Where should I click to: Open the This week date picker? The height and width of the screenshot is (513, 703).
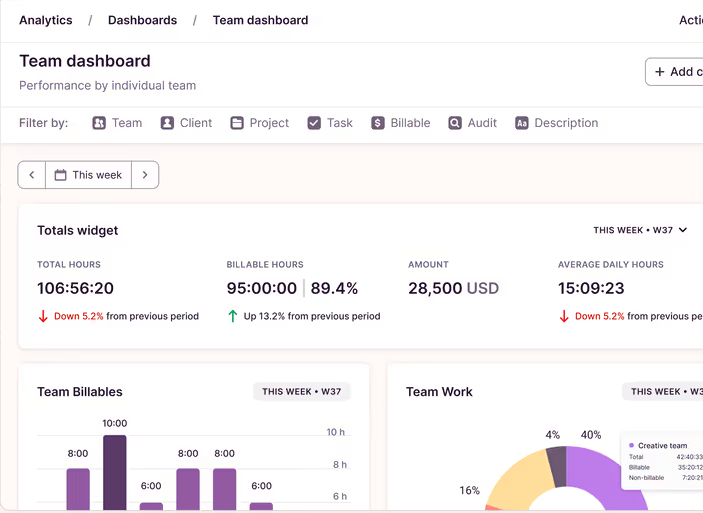point(88,175)
